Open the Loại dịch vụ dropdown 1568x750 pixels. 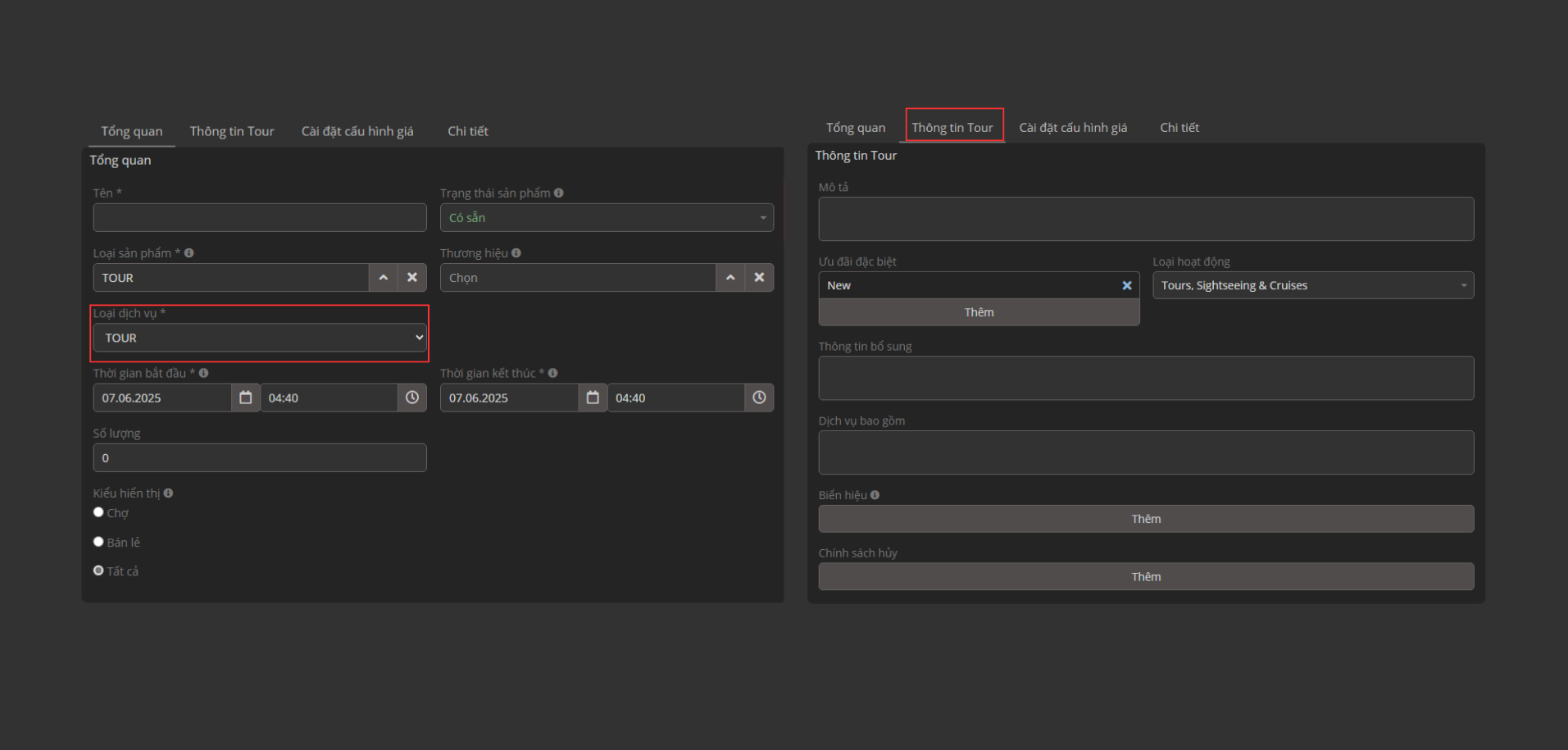[260, 338]
